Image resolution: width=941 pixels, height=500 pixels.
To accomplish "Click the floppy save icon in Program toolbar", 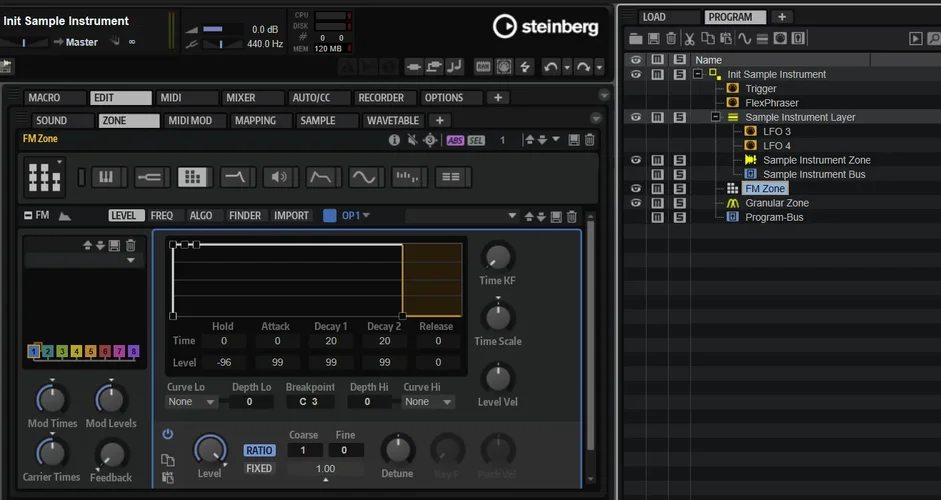I will tap(653, 39).
